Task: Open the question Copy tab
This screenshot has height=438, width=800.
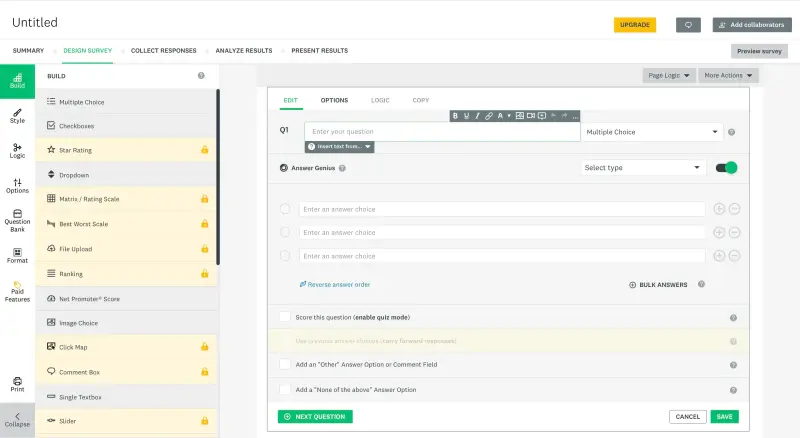Action: 421,100
